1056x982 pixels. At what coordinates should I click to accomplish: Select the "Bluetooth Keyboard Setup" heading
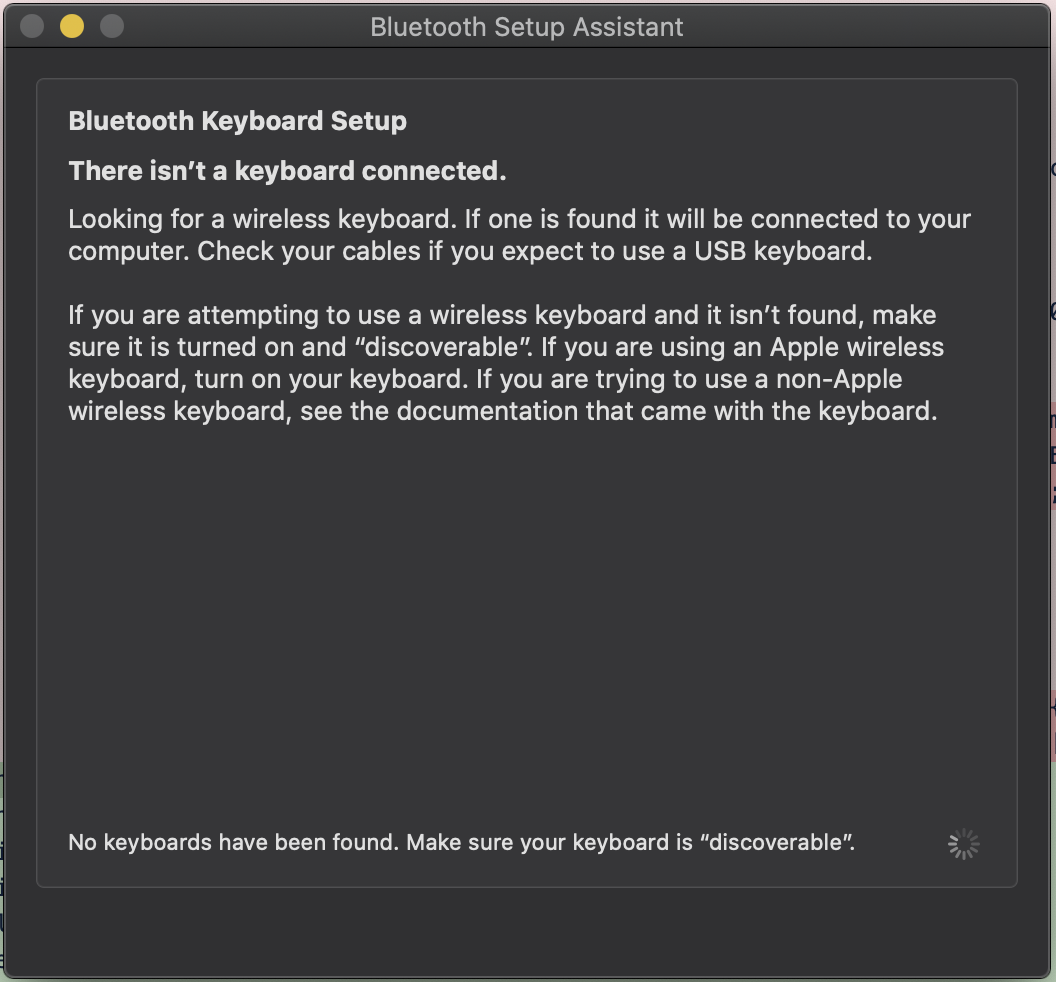point(237,122)
